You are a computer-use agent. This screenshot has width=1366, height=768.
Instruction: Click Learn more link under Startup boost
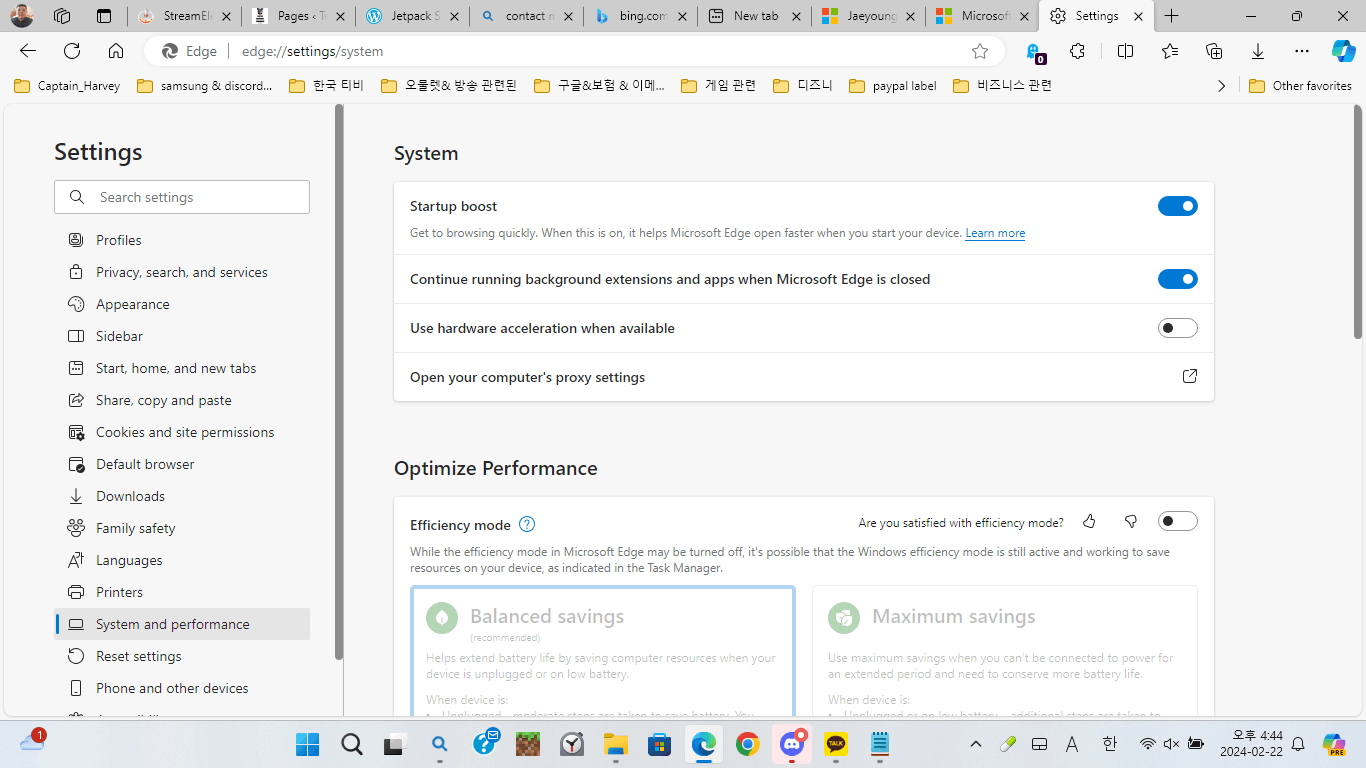(x=995, y=233)
